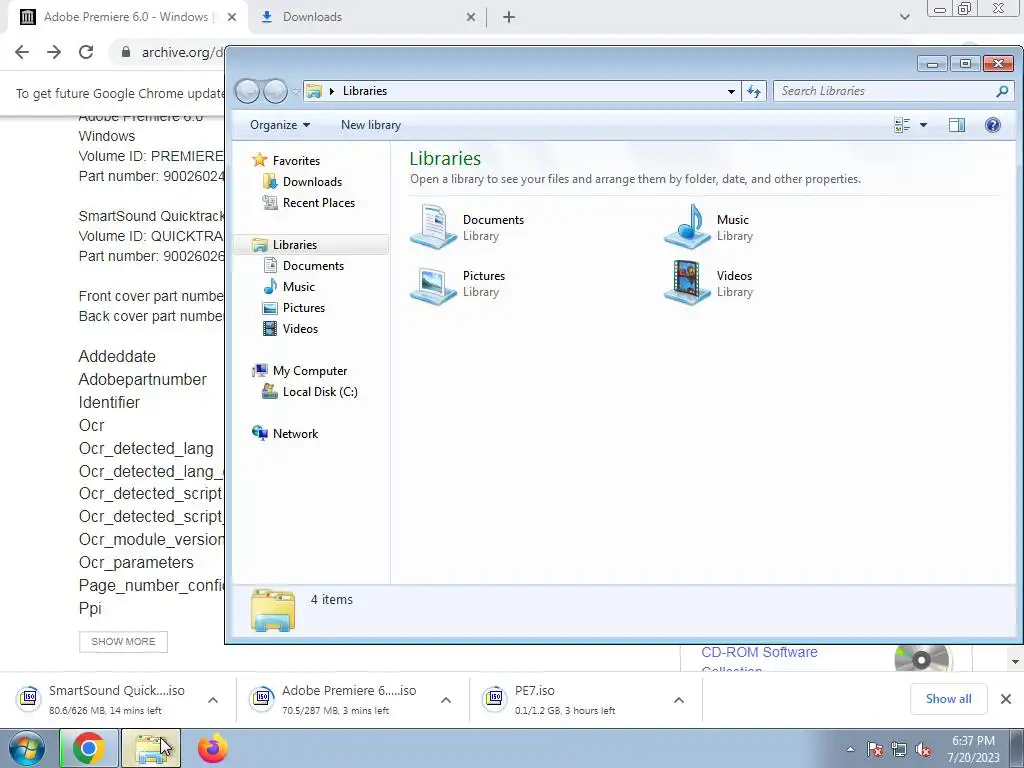1024x768 pixels.
Task: Select Documents under Libraries in sidebar
Action: point(313,266)
